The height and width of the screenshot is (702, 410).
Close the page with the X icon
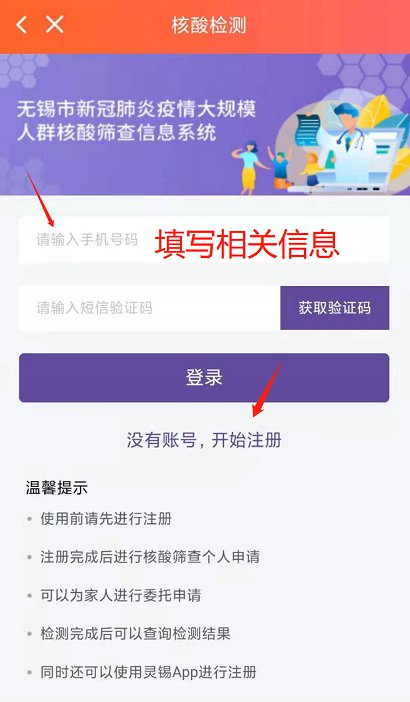[x=55, y=24]
